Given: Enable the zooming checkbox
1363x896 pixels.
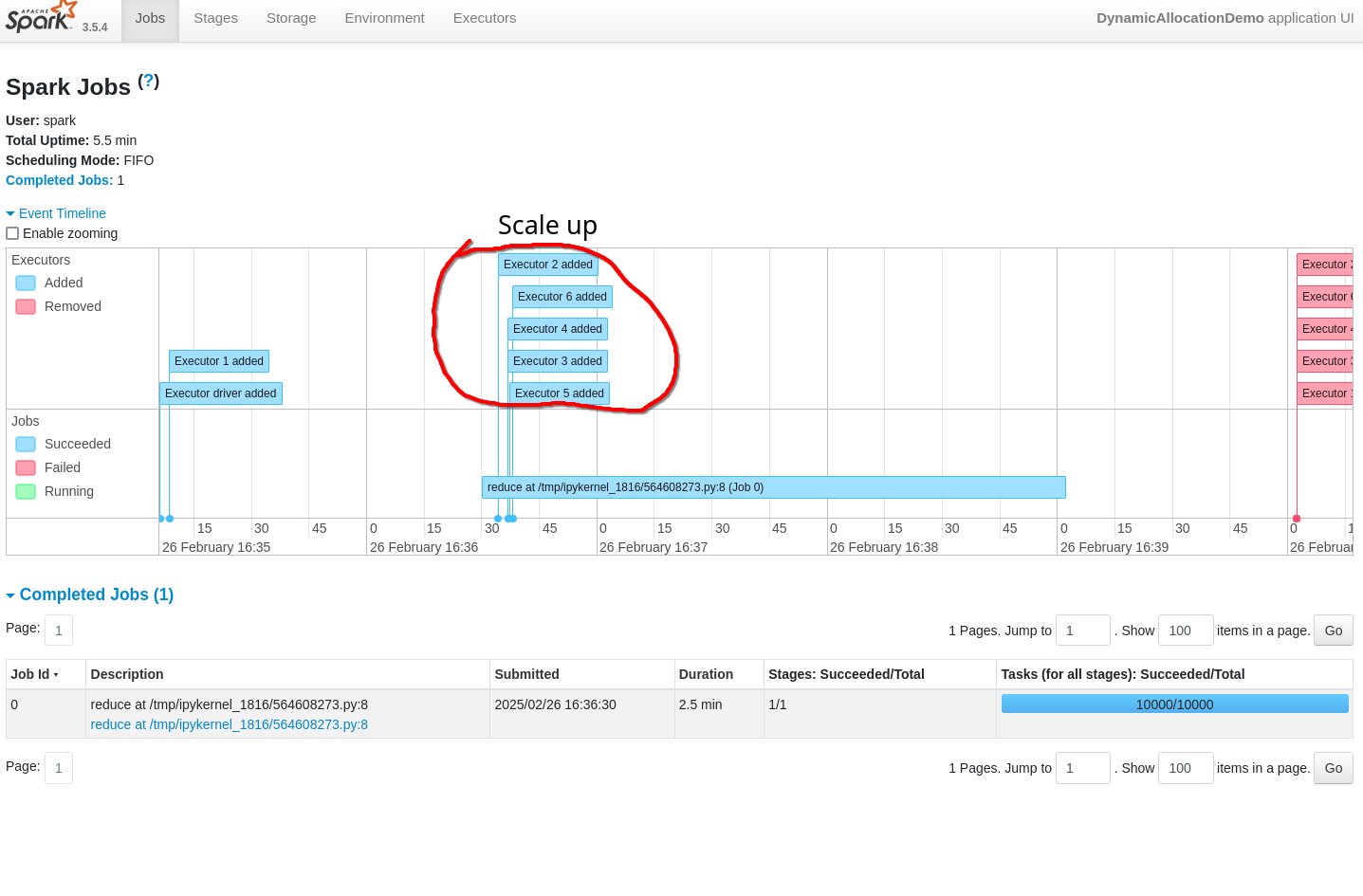Looking at the screenshot, I should [x=12, y=232].
